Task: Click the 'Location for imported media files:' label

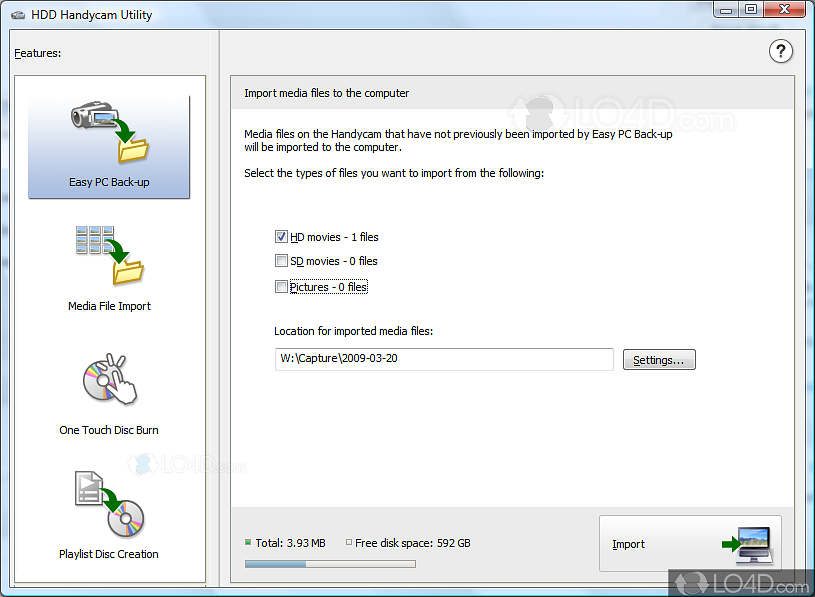Action: (x=353, y=331)
